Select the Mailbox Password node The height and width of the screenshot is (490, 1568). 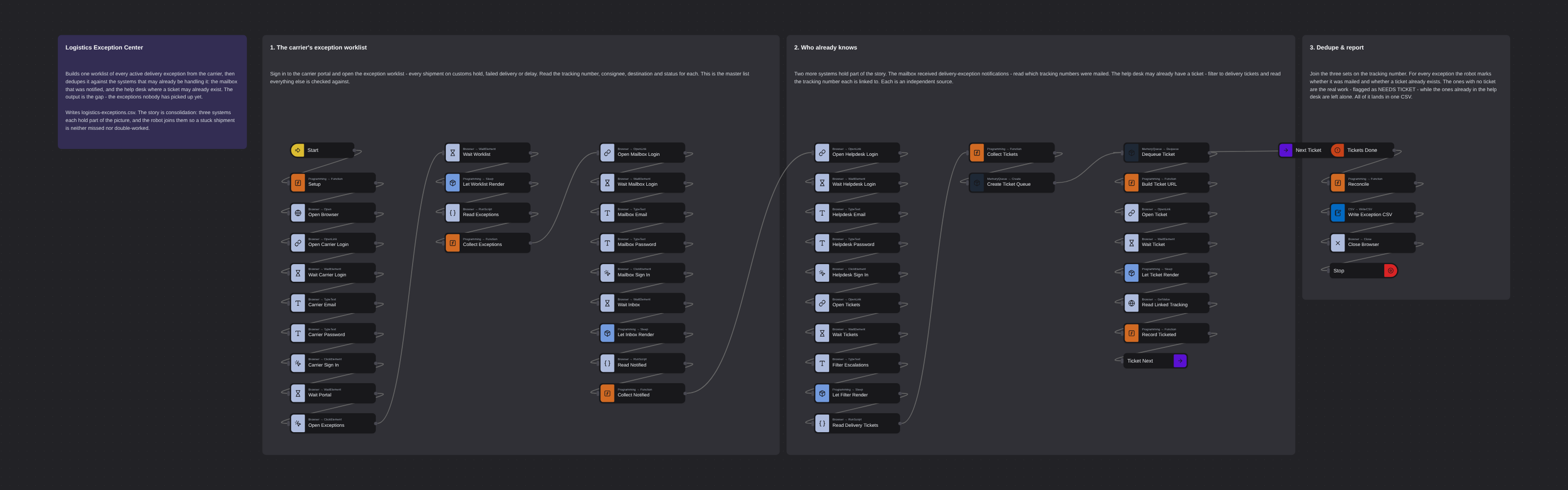point(642,243)
